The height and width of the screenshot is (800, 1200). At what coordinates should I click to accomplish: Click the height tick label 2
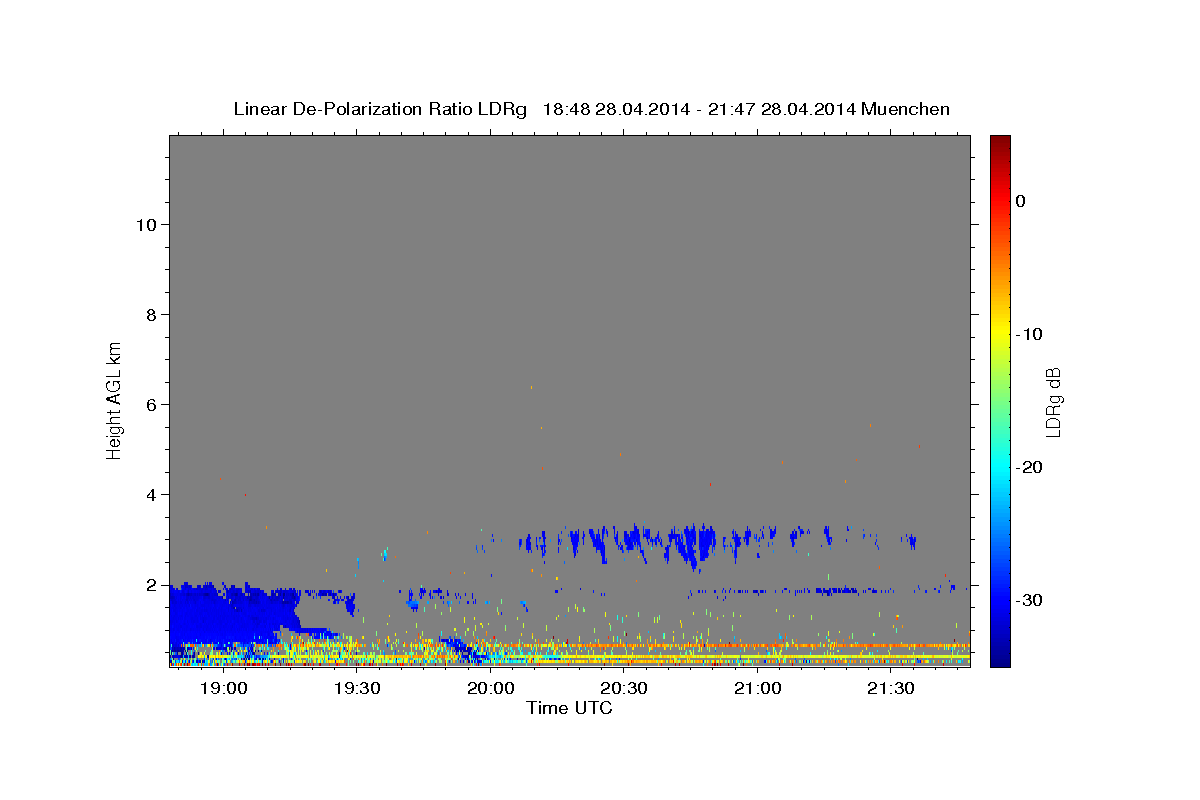151,585
